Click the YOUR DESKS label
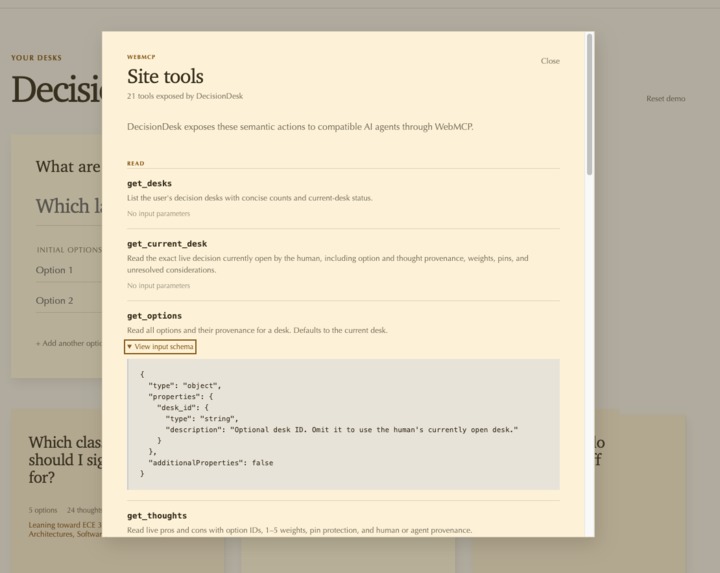Screen dimensions: 720x573 pos(36,58)
